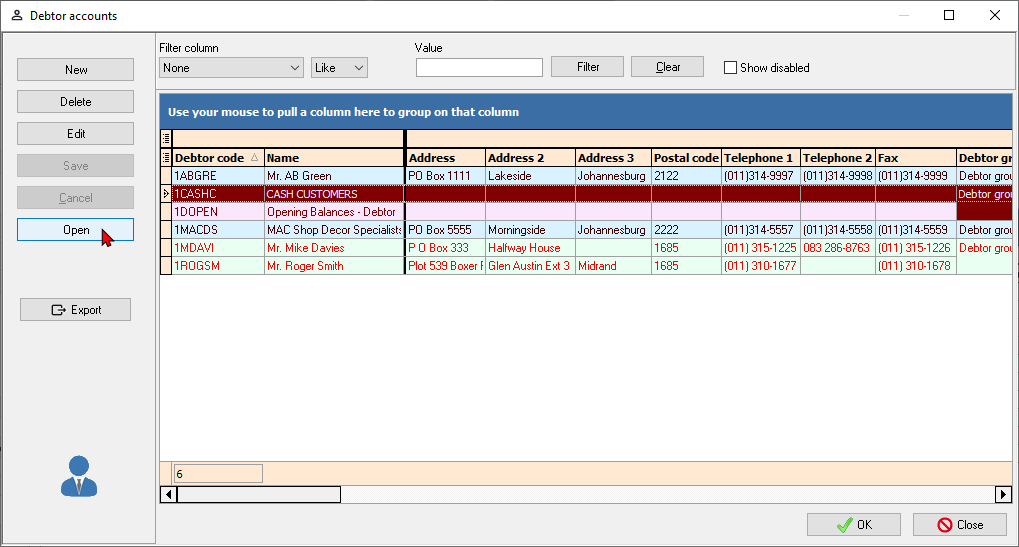Click the Postal code column header

pos(686,157)
